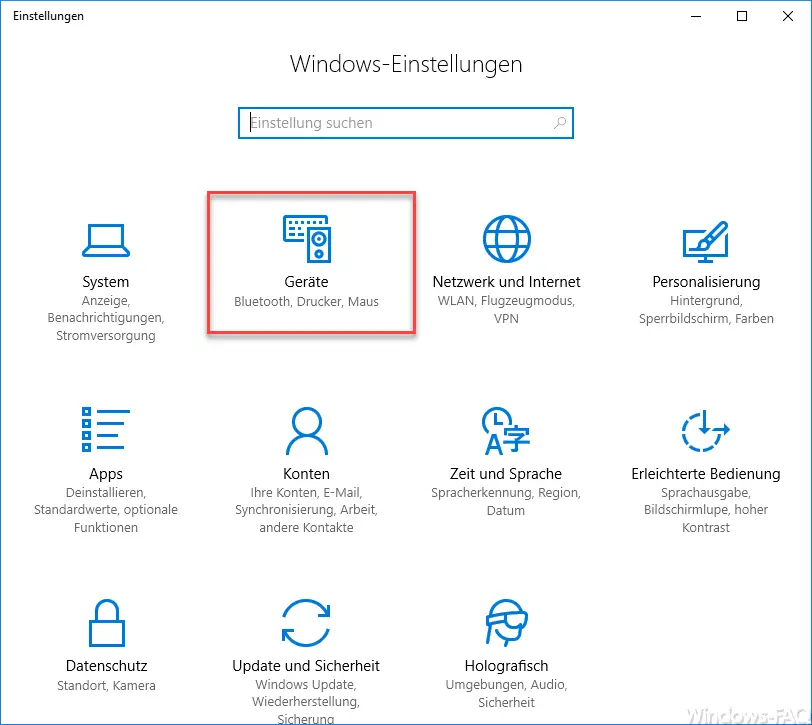Click the magnifier icon in the search box
This screenshot has width=812, height=725.
pos(560,123)
